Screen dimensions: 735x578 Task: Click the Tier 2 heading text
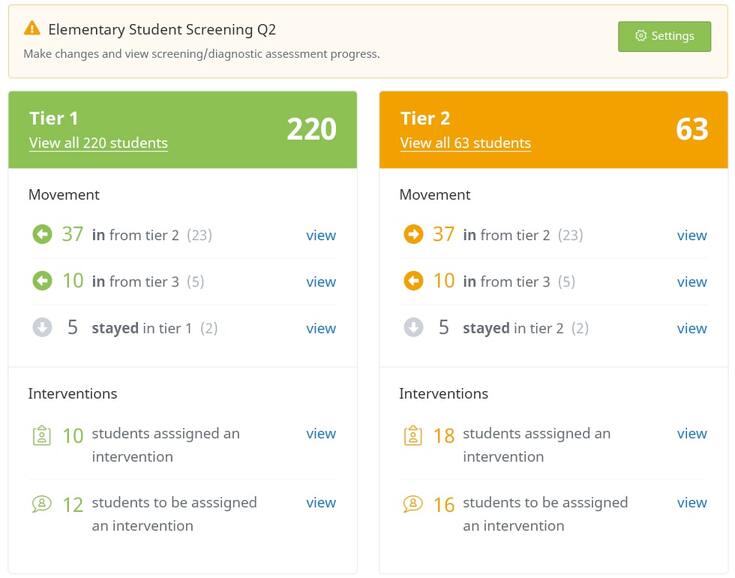425,118
